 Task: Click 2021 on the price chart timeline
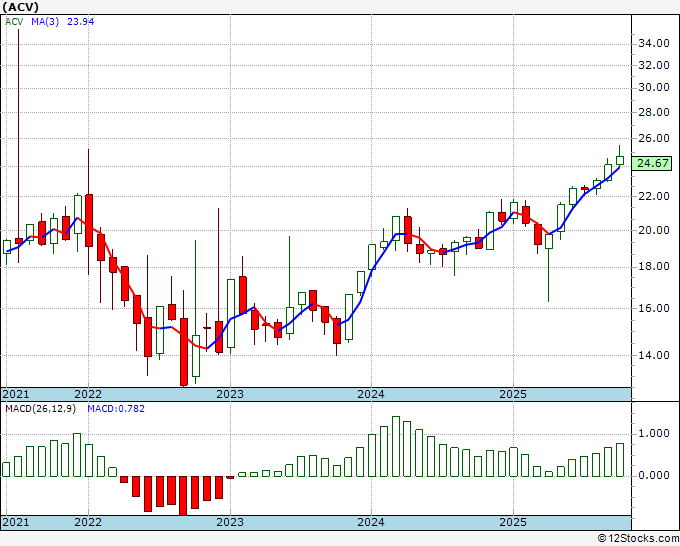[16, 394]
